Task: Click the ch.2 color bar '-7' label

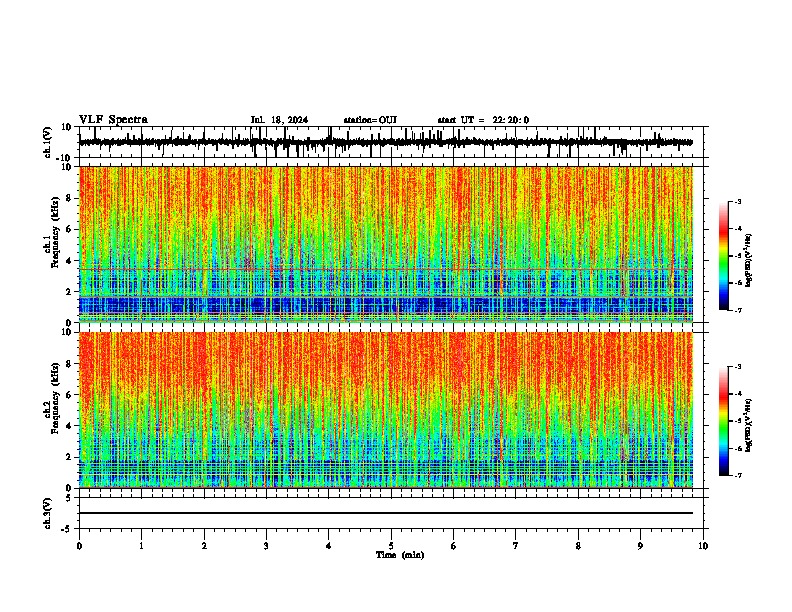Action: pos(737,476)
